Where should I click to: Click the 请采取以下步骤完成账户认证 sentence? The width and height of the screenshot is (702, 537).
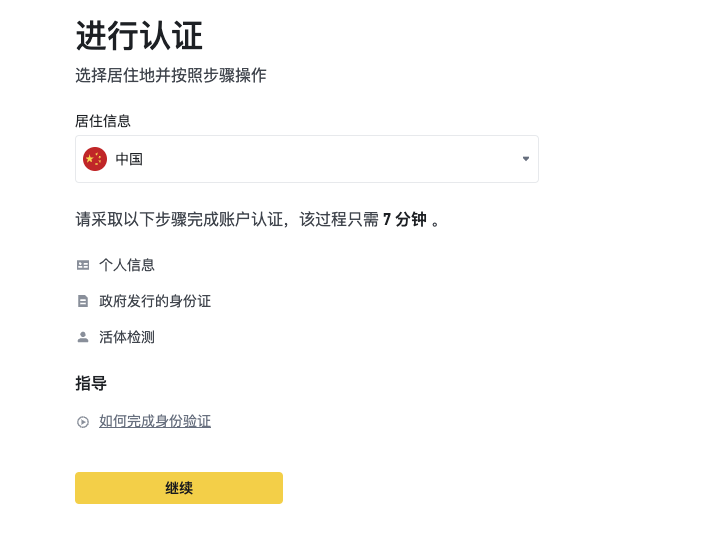point(180,219)
